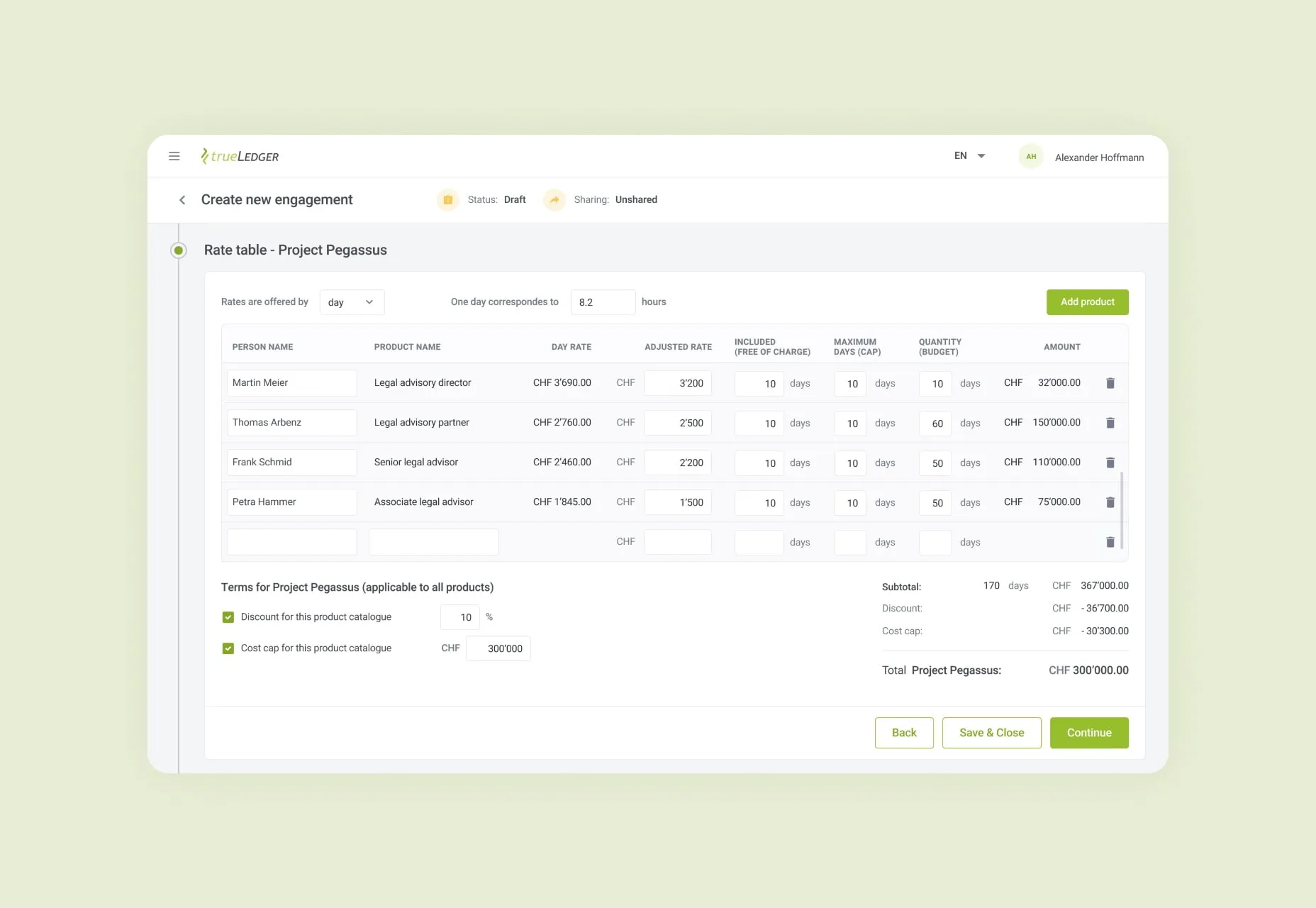The width and height of the screenshot is (1316, 908).
Task: Edit the hours per day field
Action: pos(603,301)
